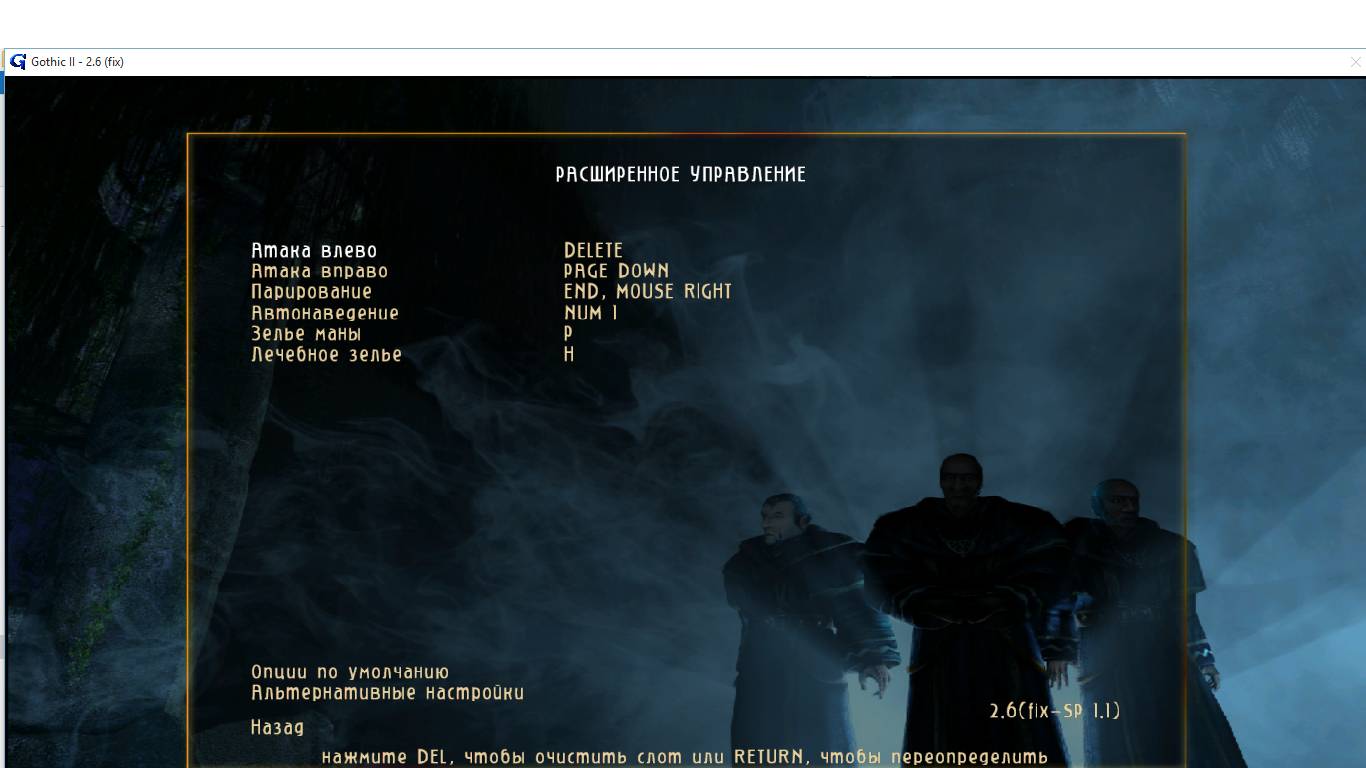Select the Атака влево control option
This screenshot has height=768, width=1366.
[x=314, y=250]
